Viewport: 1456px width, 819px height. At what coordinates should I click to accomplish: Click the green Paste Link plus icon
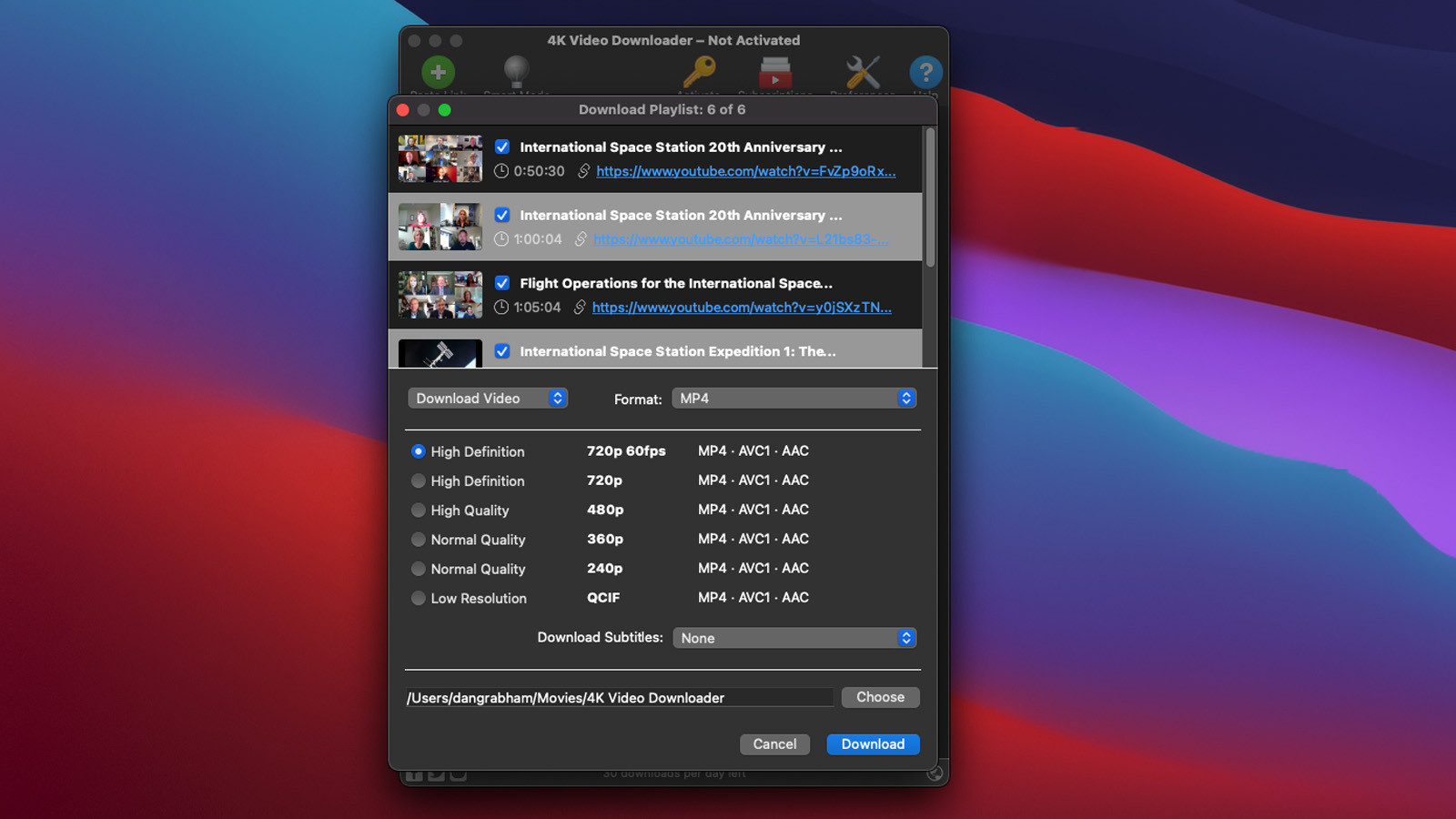tap(438, 72)
